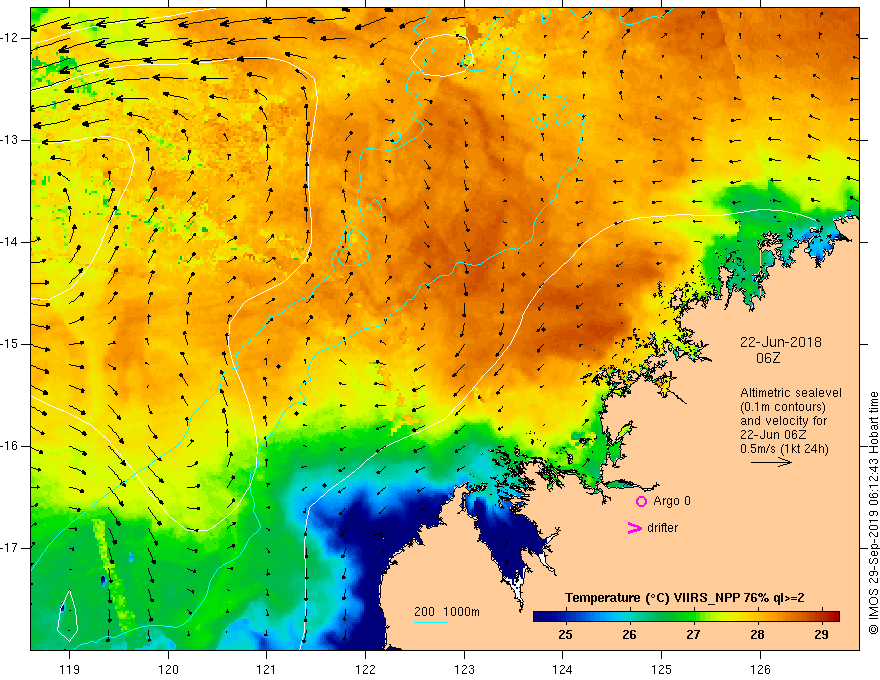Click the latitude label -15

click(10, 344)
